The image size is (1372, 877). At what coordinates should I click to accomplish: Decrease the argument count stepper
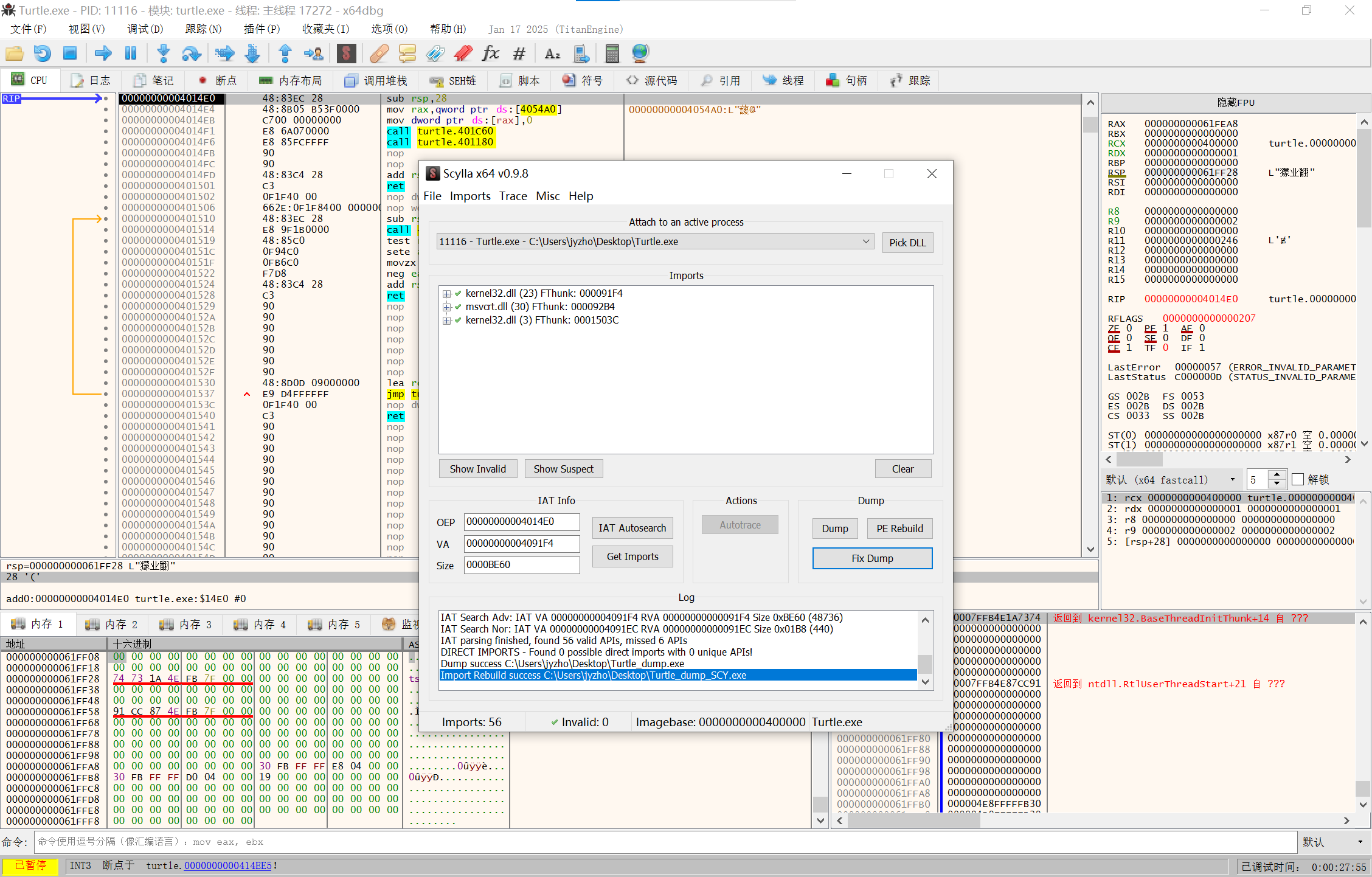coord(1277,484)
